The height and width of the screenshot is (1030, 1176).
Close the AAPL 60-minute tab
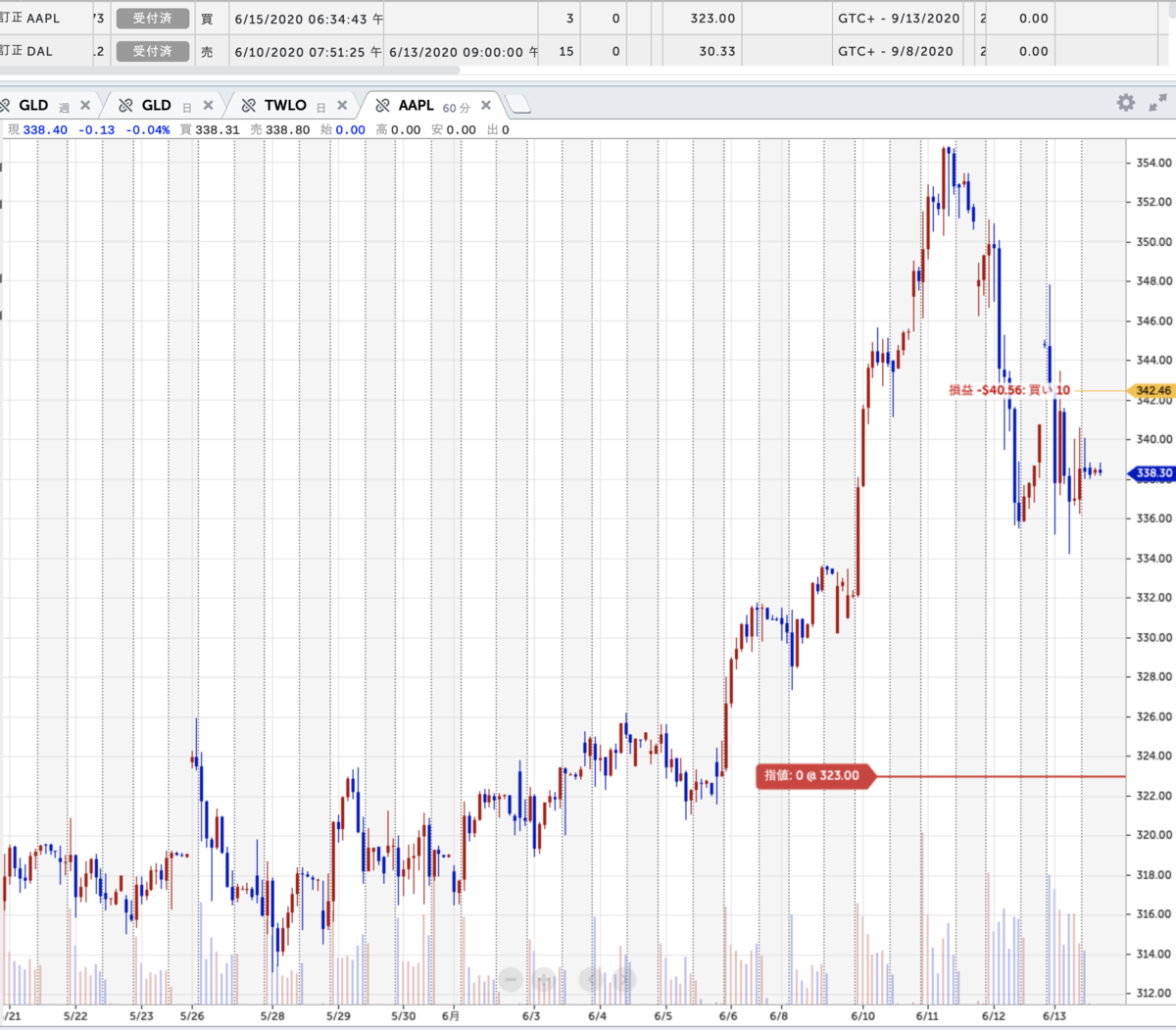486,105
